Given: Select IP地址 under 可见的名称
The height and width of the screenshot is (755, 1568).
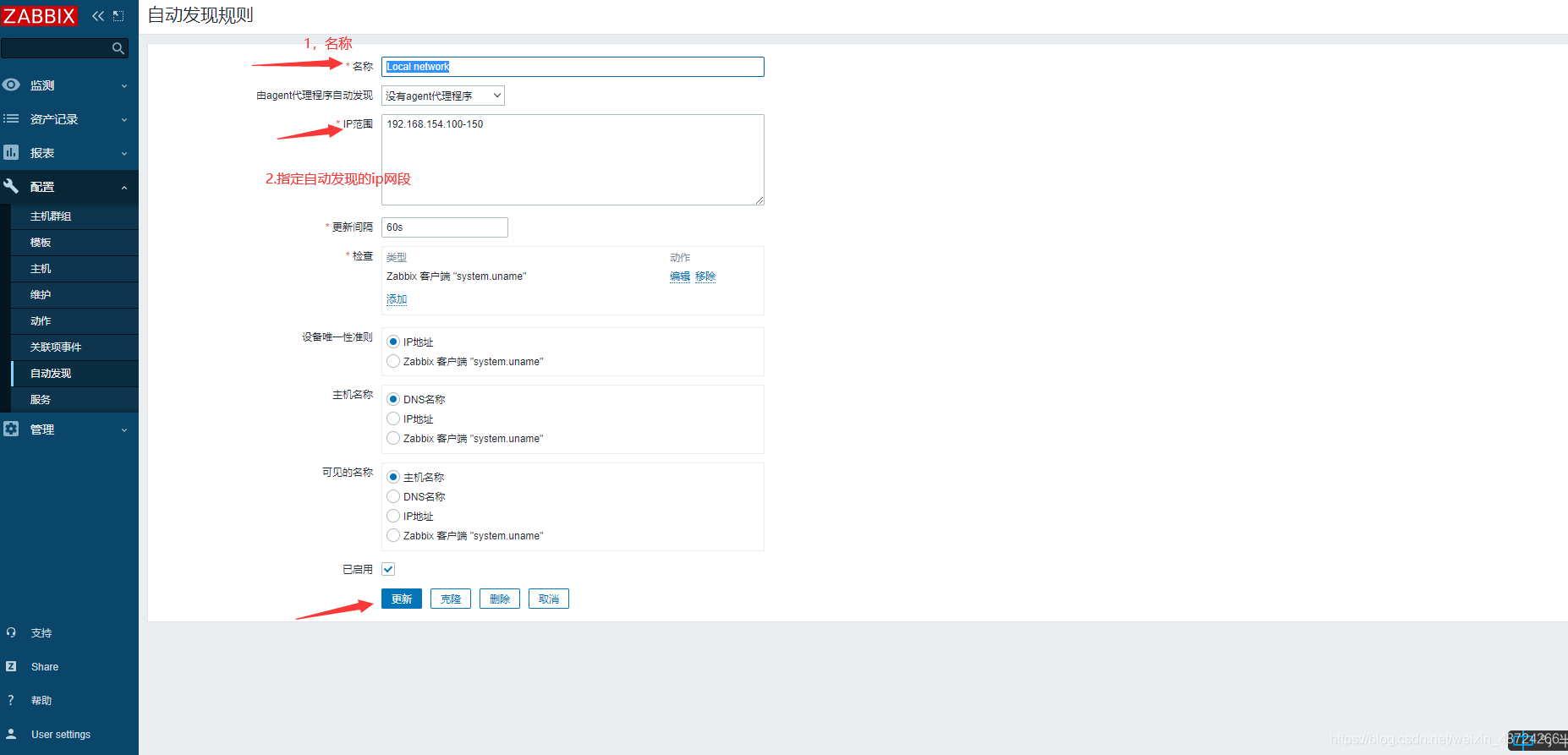Looking at the screenshot, I should (393, 516).
